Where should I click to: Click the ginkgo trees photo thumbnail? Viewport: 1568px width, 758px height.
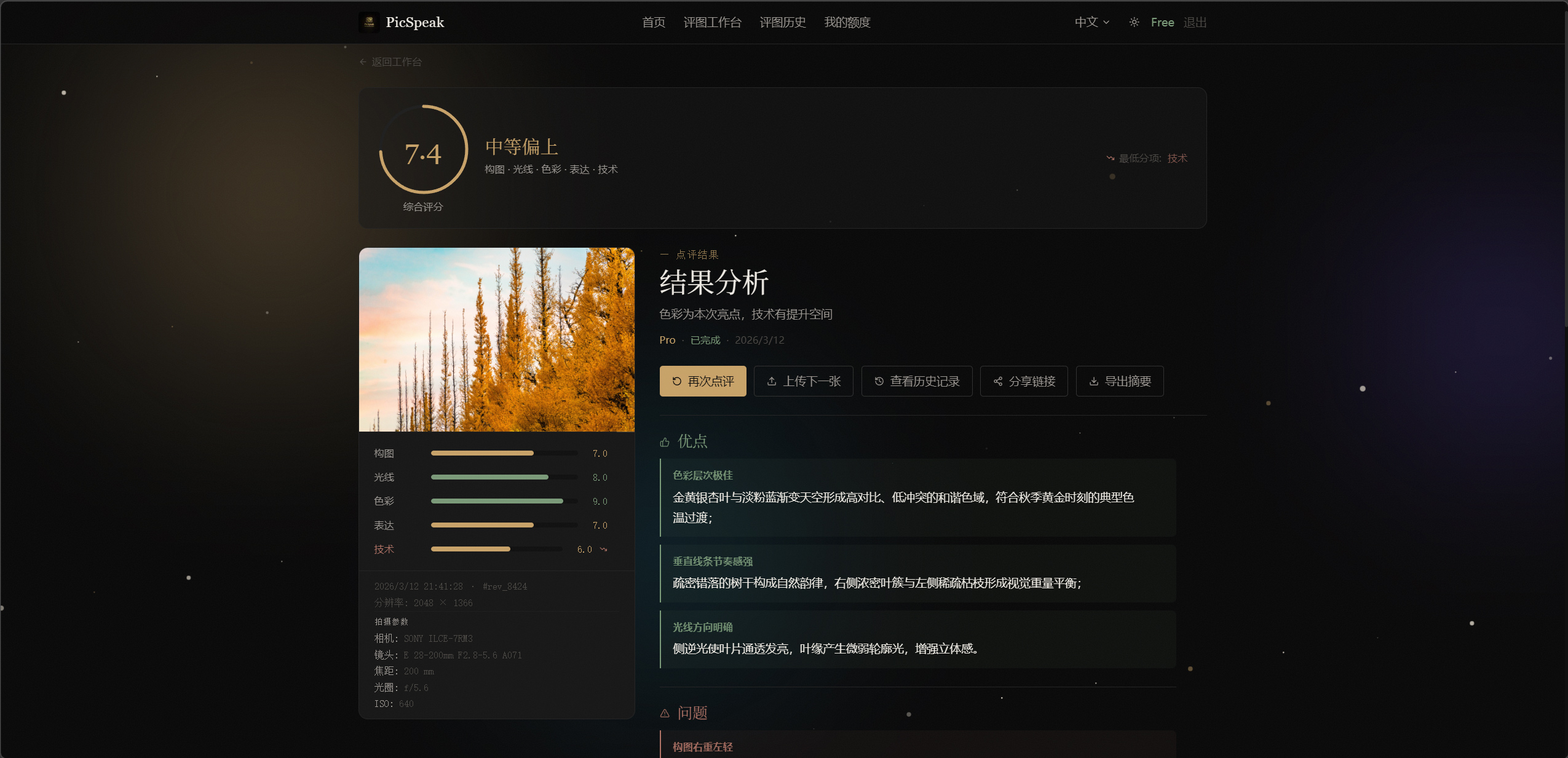pyautogui.click(x=496, y=339)
